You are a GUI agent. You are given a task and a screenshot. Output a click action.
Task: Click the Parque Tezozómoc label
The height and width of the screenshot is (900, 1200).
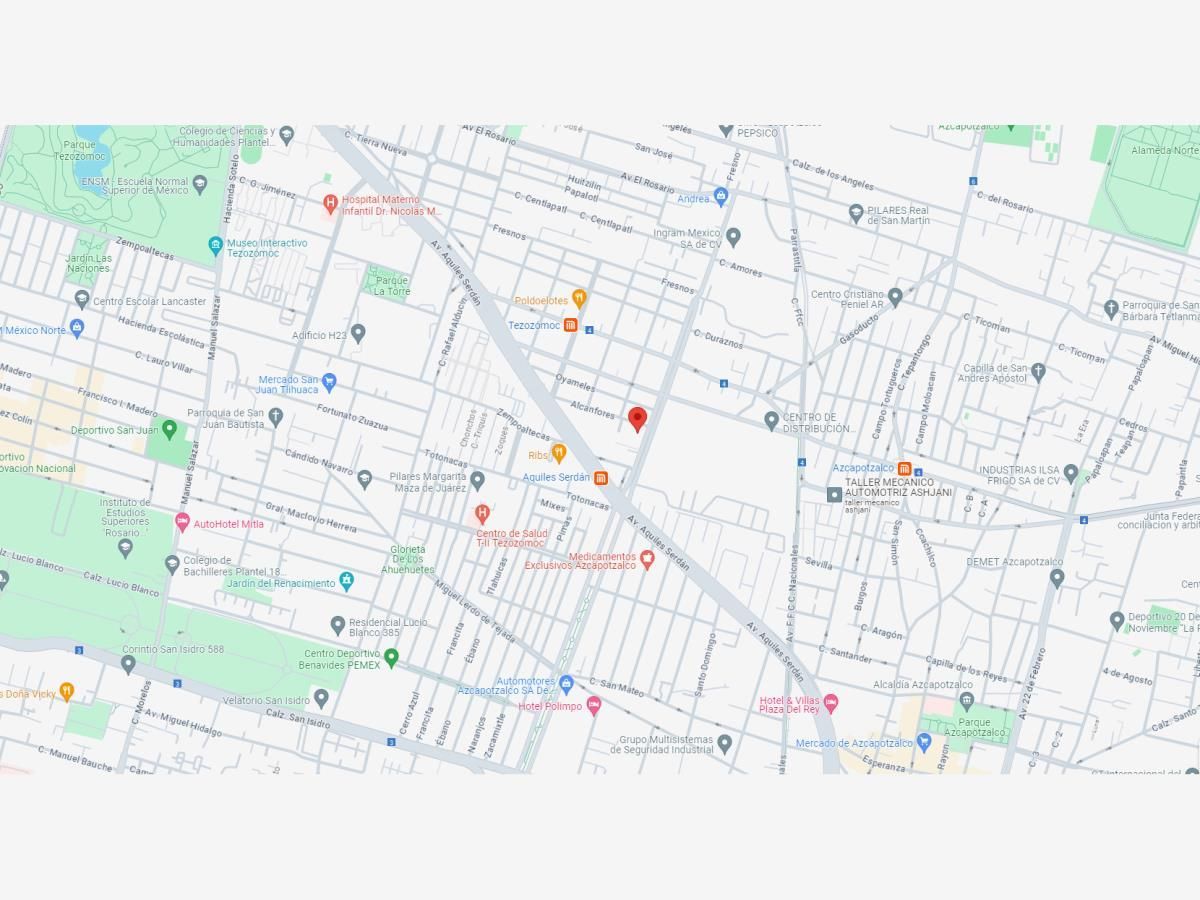pyautogui.click(x=79, y=151)
